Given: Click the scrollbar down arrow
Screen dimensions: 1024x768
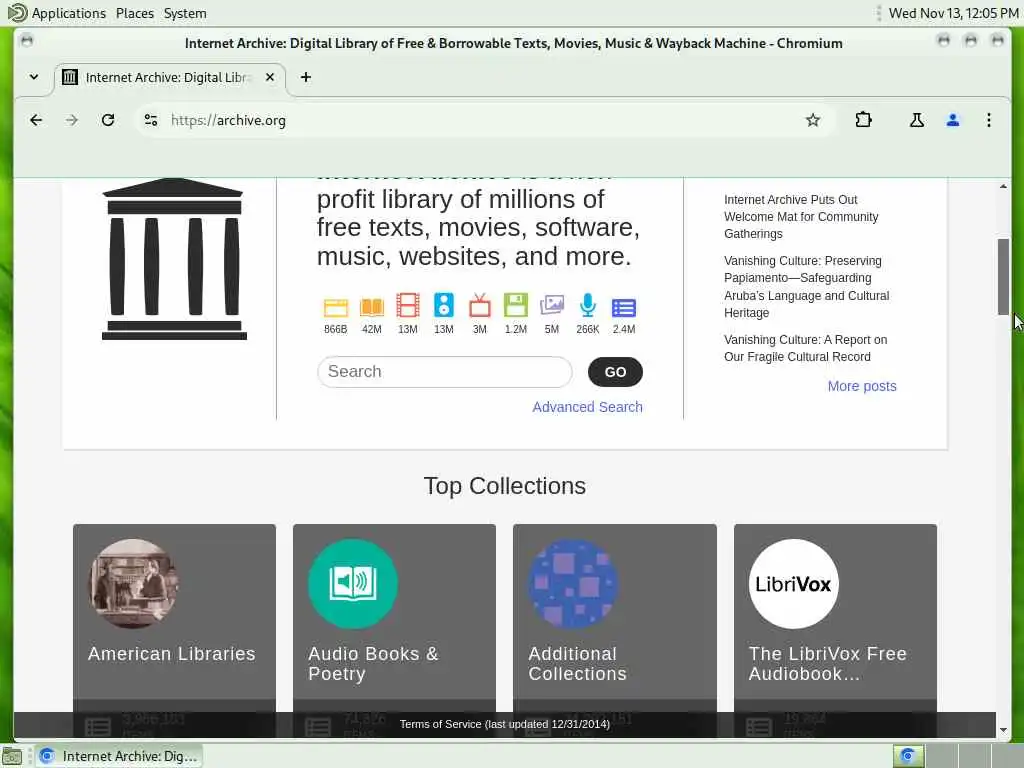Looking at the screenshot, I should click(1003, 730).
